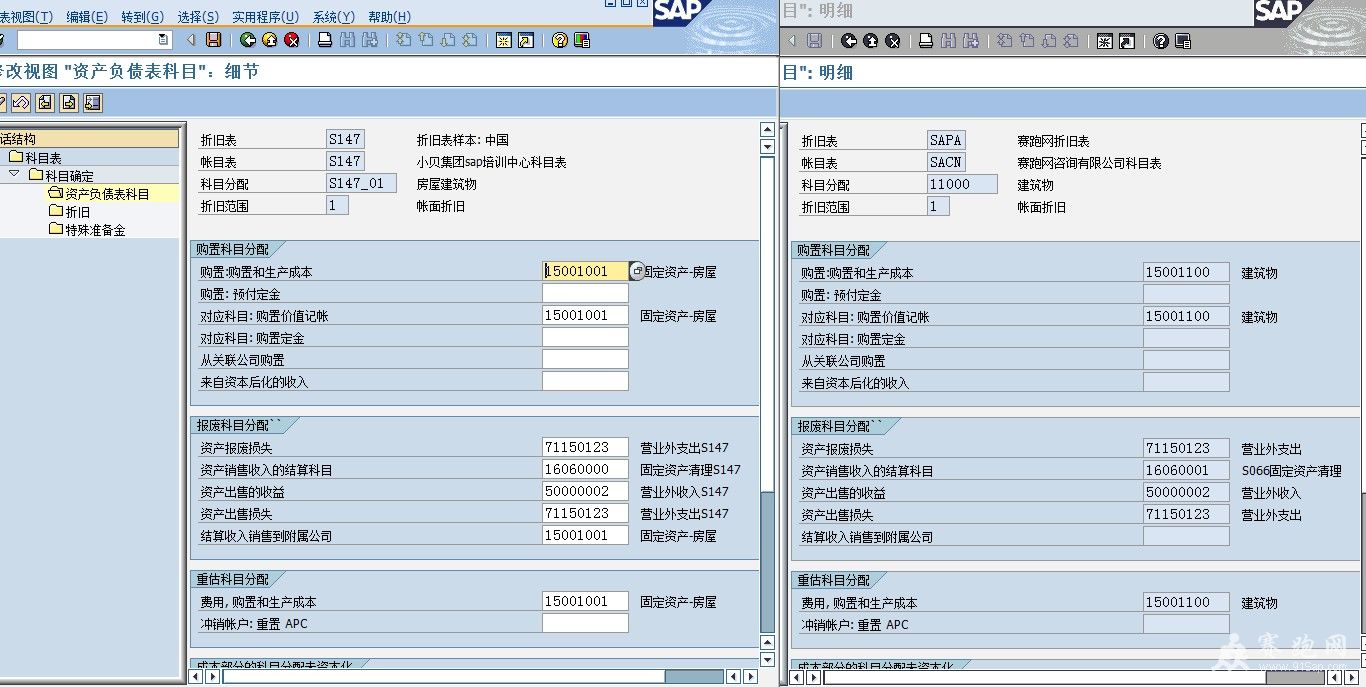
Task: Click 购置:购置和生产成本 field 15001100, right window
Action: coord(1186,272)
